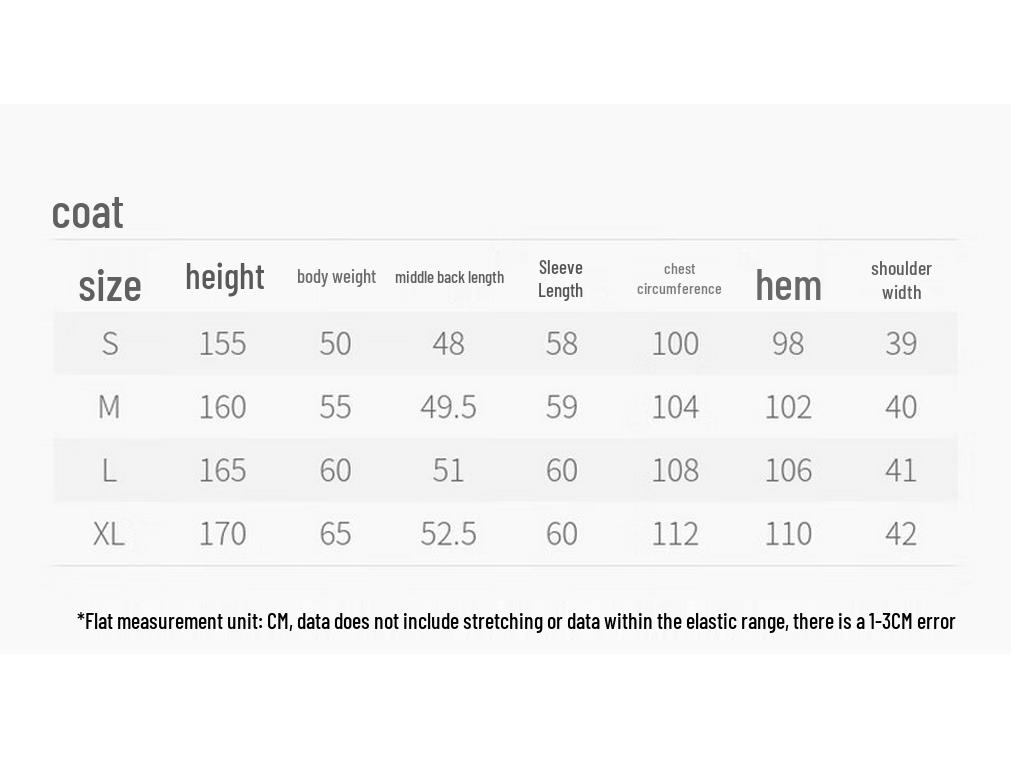Select the 'height' column header
The width and height of the screenshot is (1011, 759).
coord(224,277)
